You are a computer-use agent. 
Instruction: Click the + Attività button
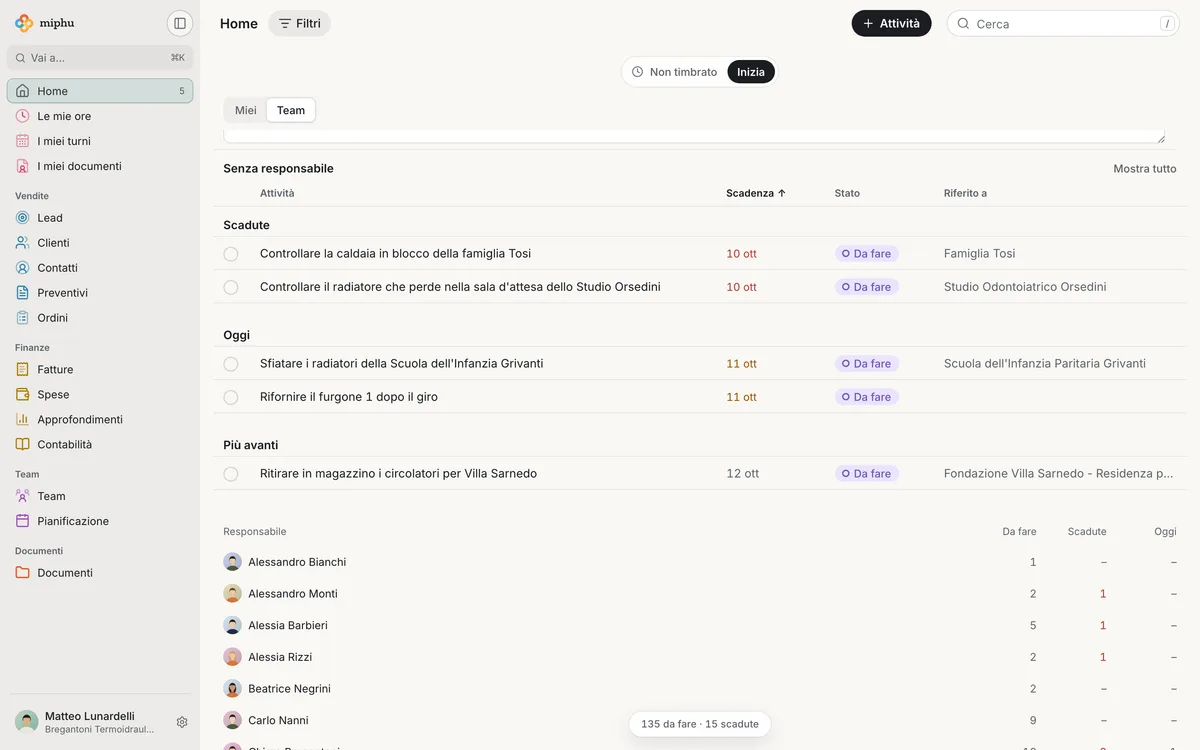[x=891, y=23]
